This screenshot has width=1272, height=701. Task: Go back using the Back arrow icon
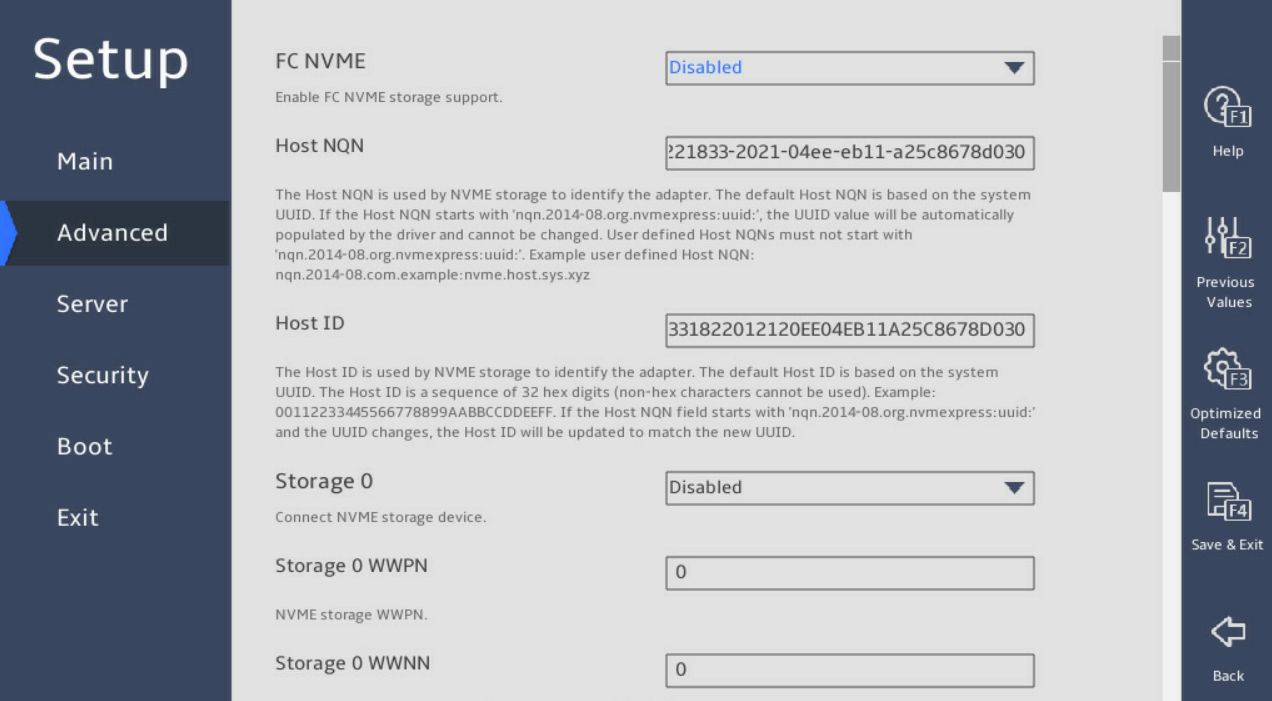pos(1227,631)
